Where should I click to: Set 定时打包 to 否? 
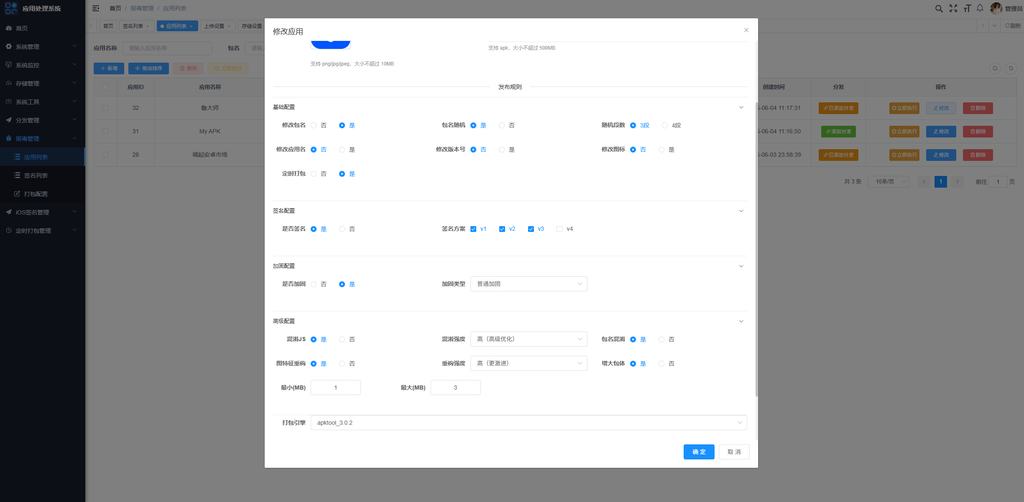coord(314,174)
